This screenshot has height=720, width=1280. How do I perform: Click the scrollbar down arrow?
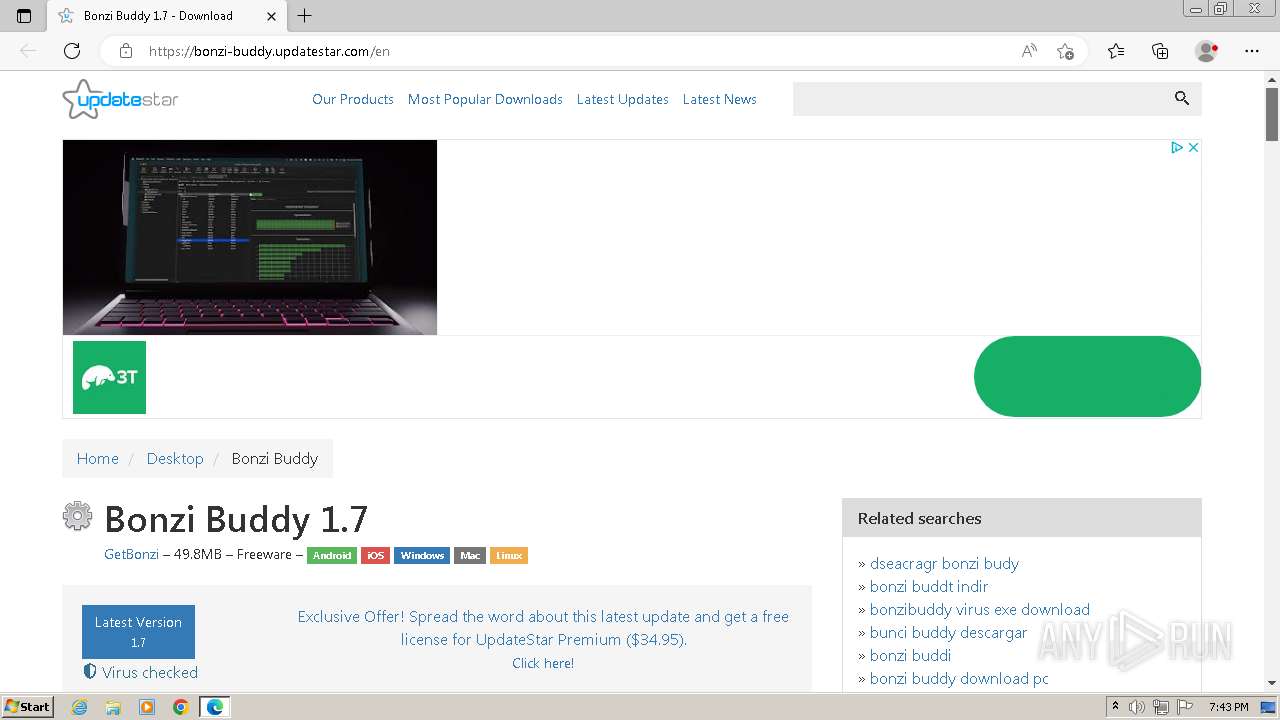tap(1271, 683)
